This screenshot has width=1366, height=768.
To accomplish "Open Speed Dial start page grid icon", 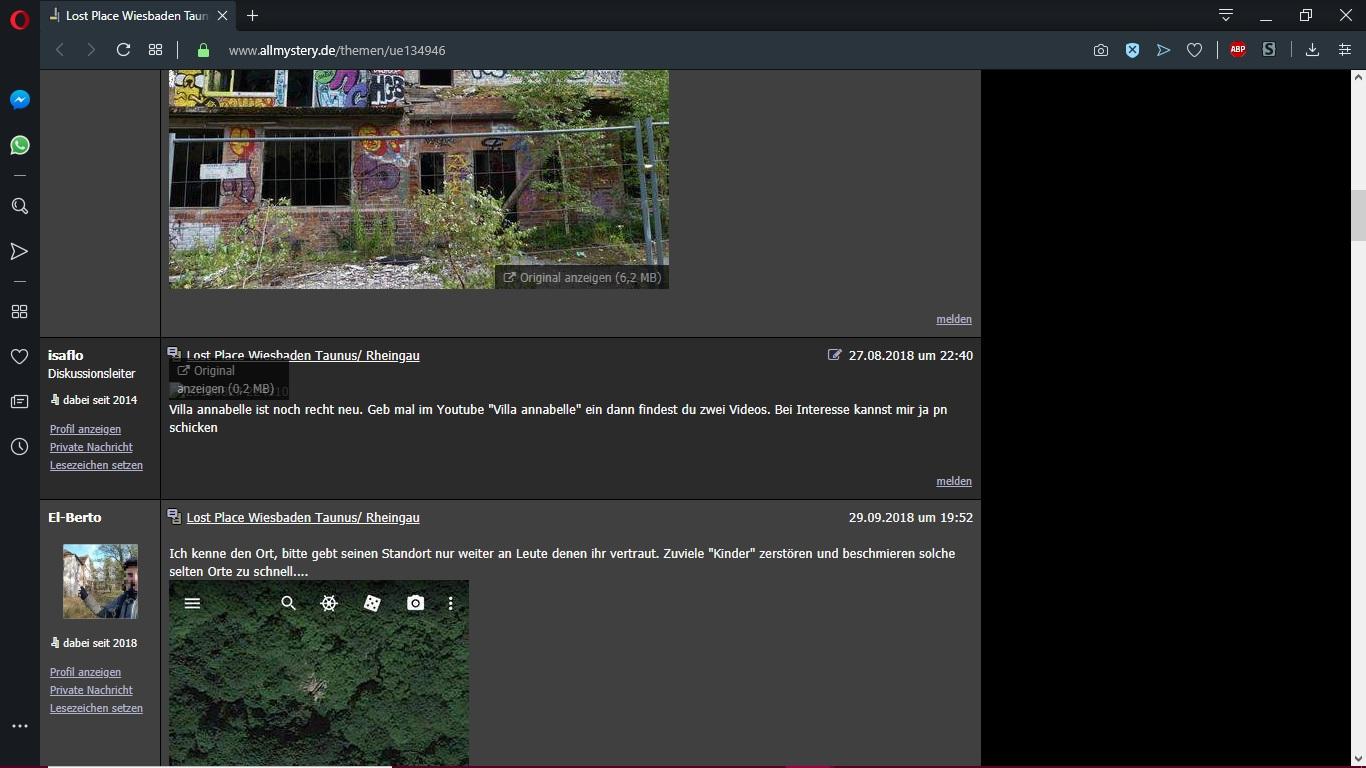I will pyautogui.click(x=155, y=50).
